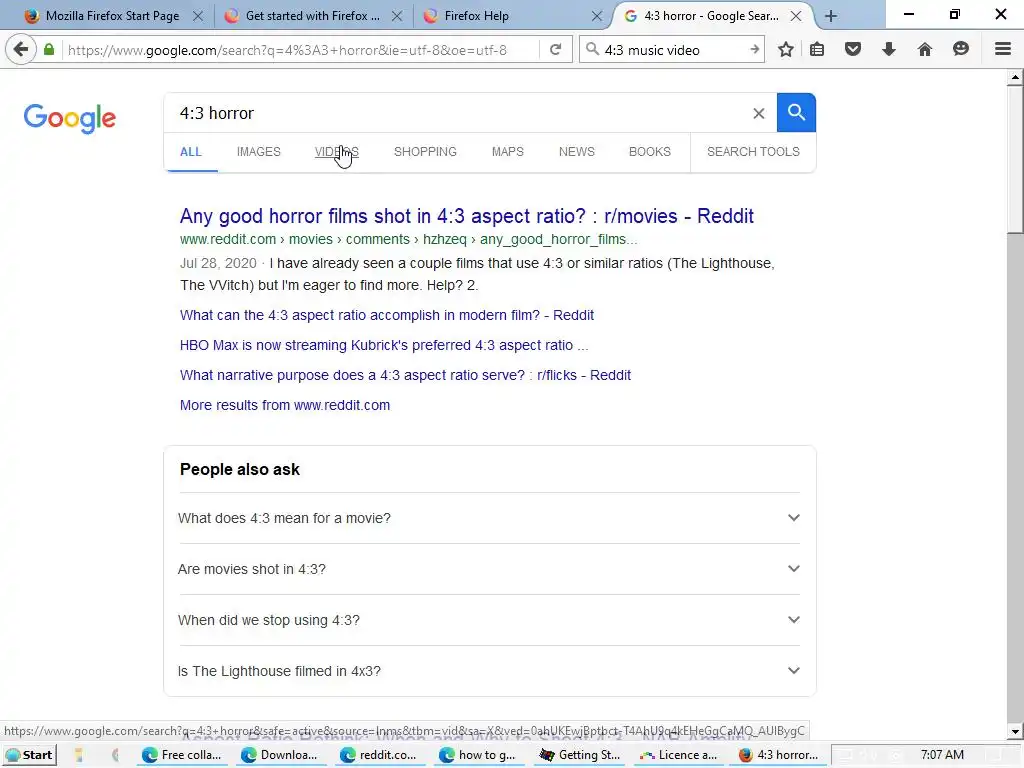Image resolution: width=1024 pixels, height=768 pixels.
Task: Open 'Downloa...' taskbar item
Action: (281, 755)
